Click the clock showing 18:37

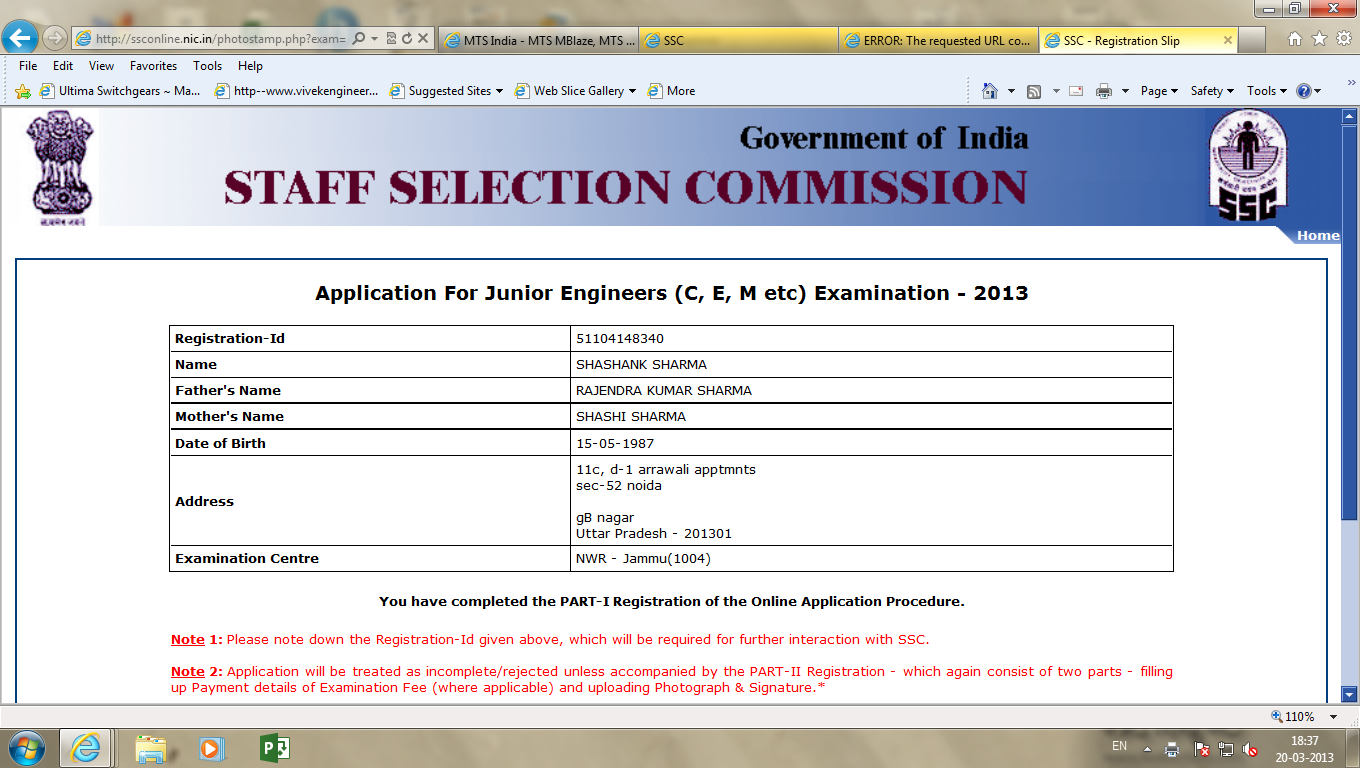click(1304, 748)
